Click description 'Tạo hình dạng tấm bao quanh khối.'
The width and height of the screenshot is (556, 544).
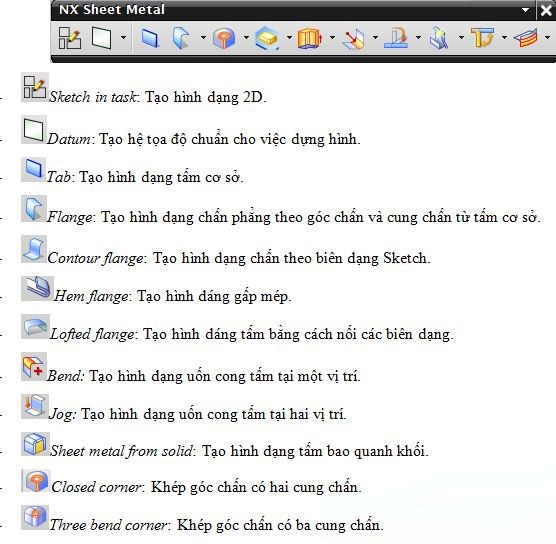pyautogui.click(x=315, y=451)
